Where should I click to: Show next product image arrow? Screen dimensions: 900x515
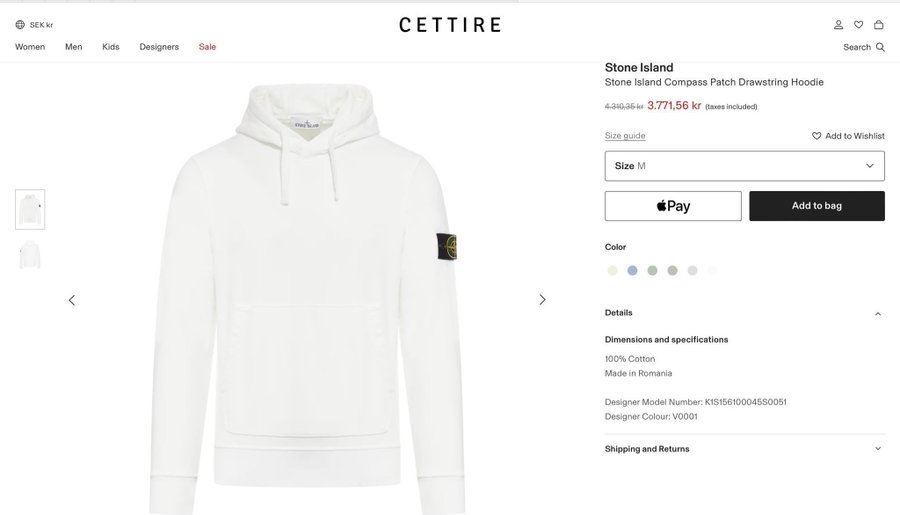542,300
